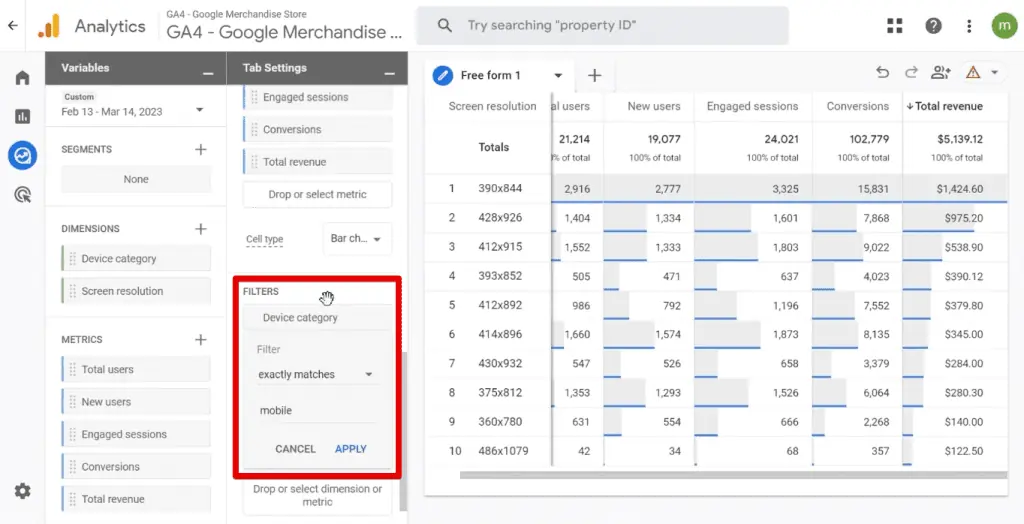Minimize the Variables panel

coord(208,73)
